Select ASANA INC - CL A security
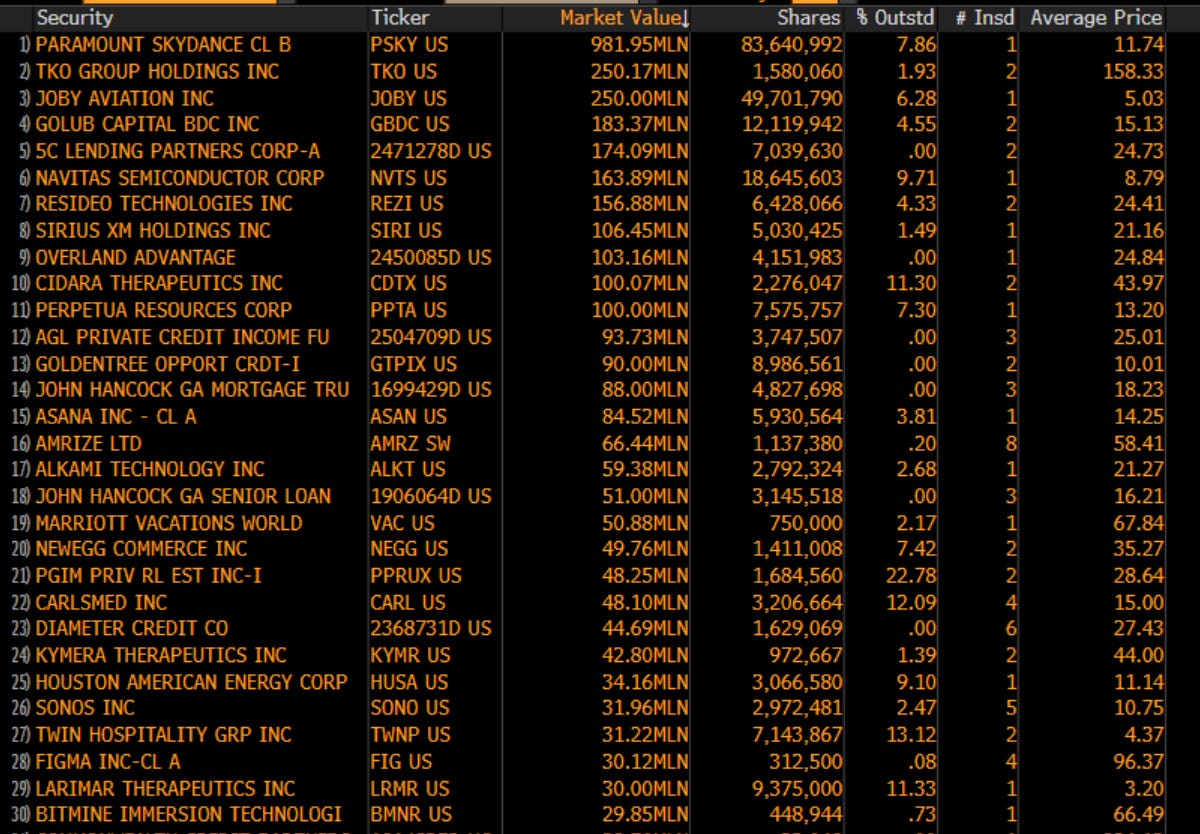This screenshot has height=834, width=1200. click(116, 417)
